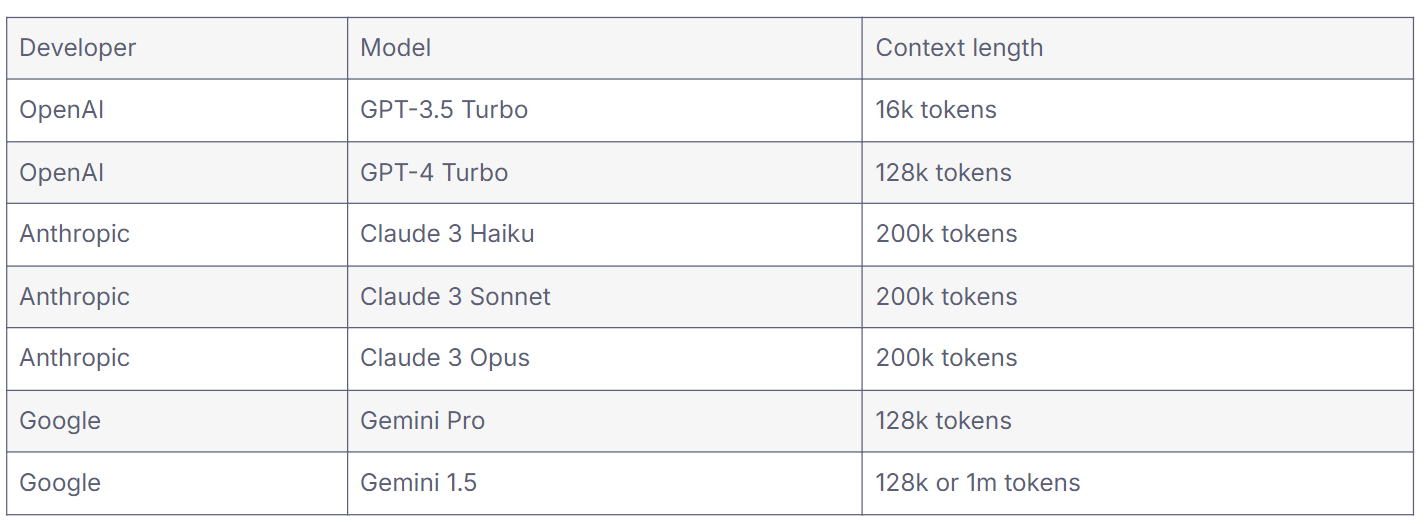Click the Gemini Pro cell
The height and width of the screenshot is (524, 1425).
pos(605,421)
